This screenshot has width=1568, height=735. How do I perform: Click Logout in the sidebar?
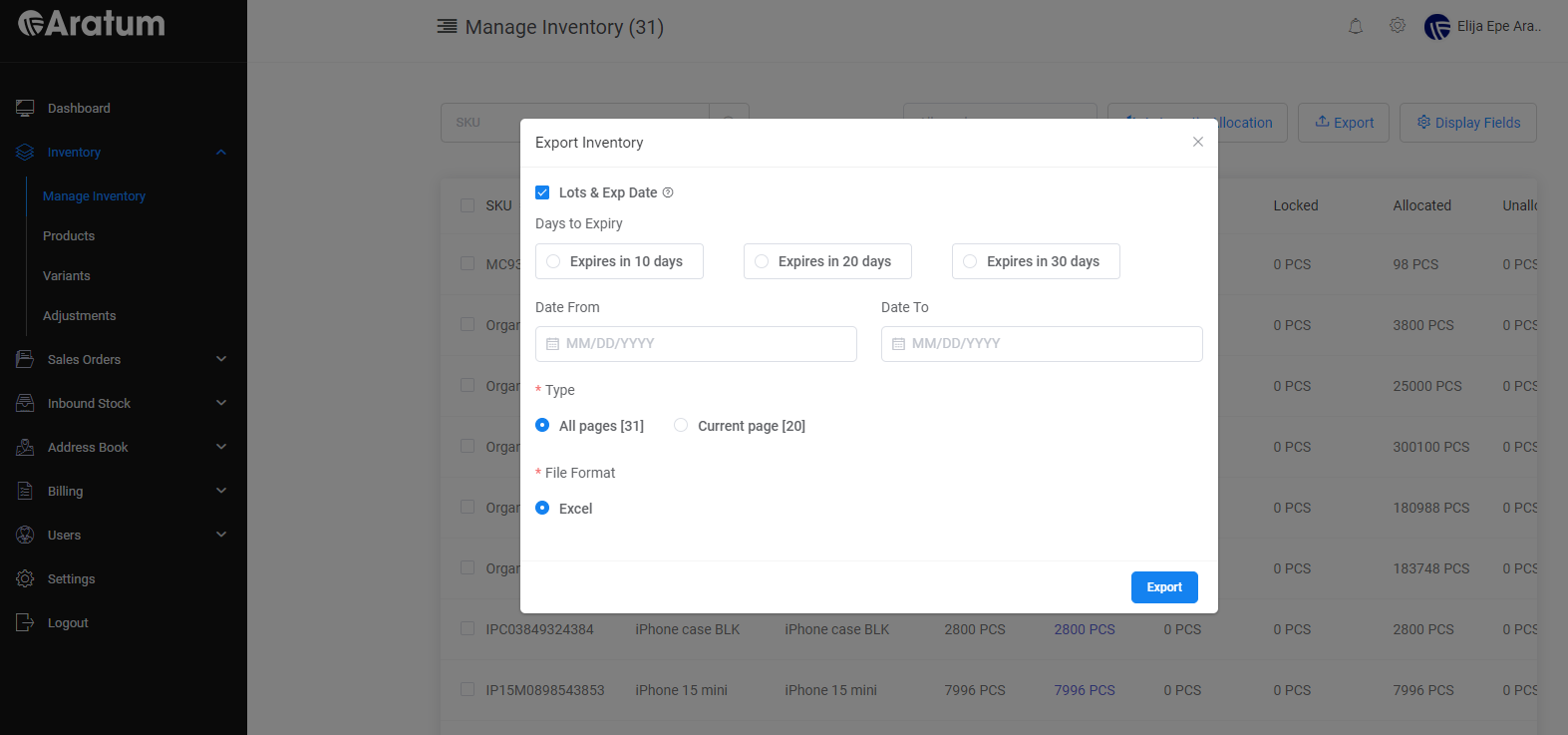[68, 622]
